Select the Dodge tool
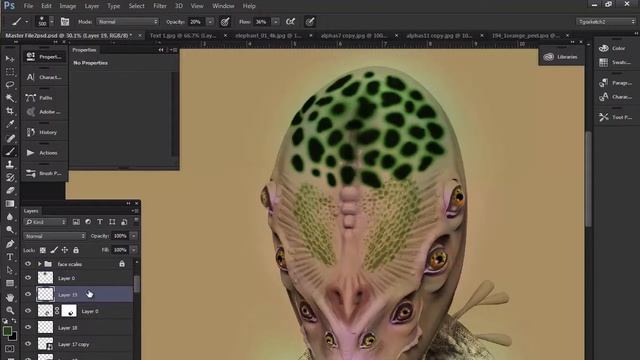 (10, 230)
